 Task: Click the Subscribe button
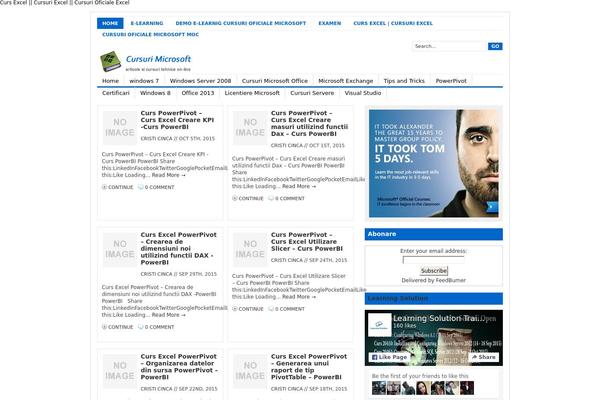click(x=434, y=271)
